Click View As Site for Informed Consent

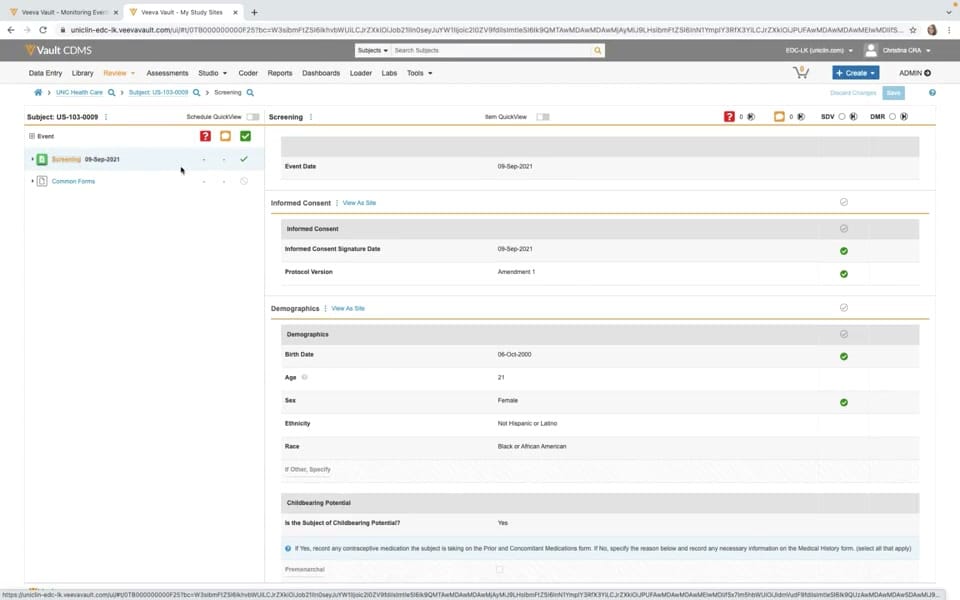[359, 203]
